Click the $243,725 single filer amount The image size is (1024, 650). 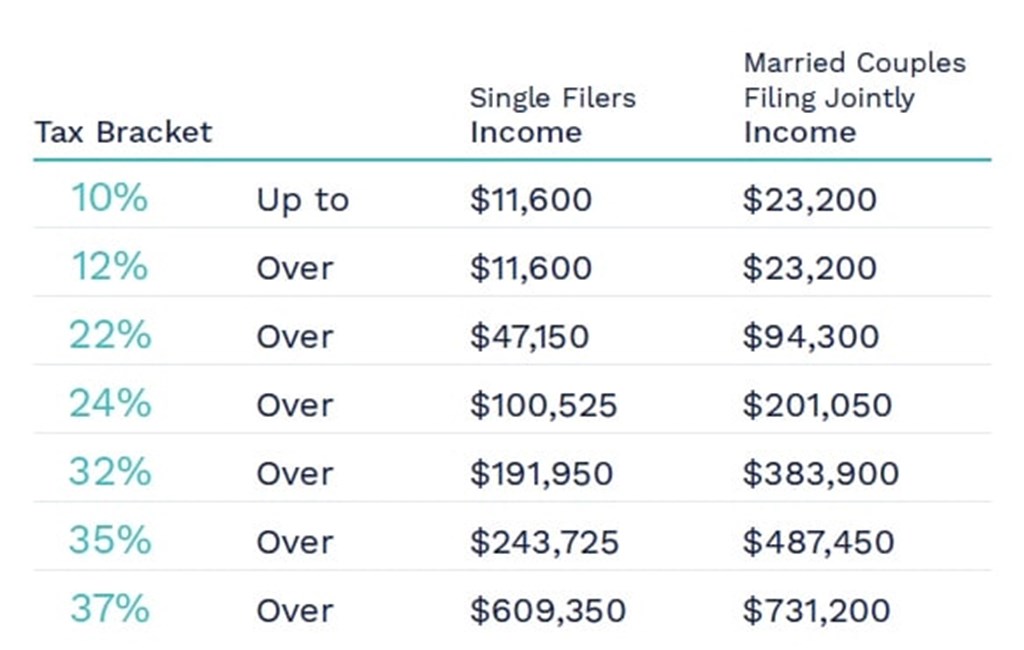tap(544, 542)
